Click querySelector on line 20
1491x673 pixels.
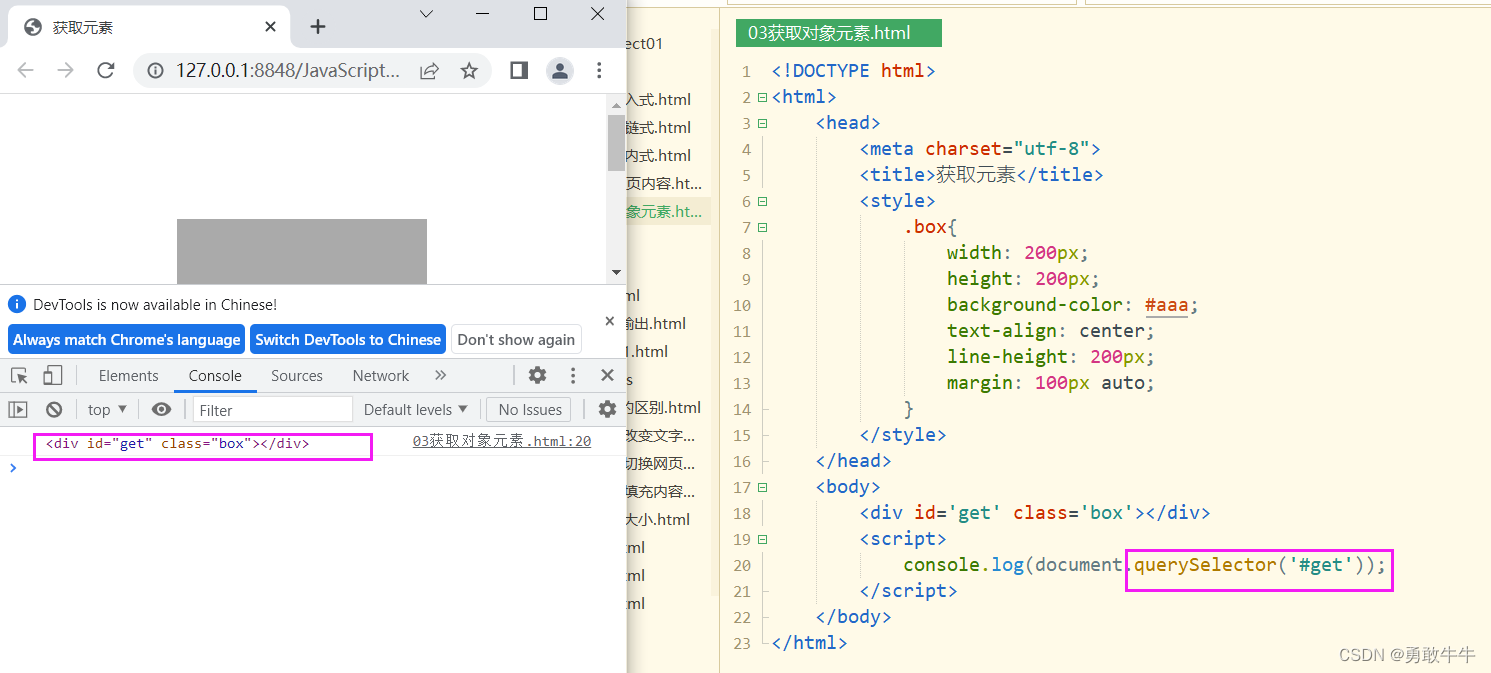pos(1206,565)
